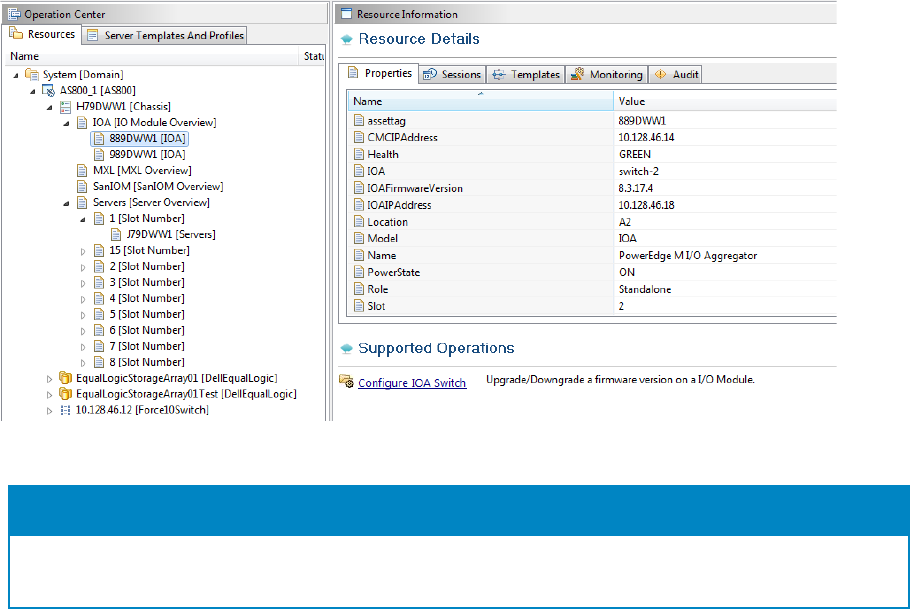Click the Force10Switch icon for 10.128.46.12
The width and height of the screenshot is (910, 609).
(66, 410)
